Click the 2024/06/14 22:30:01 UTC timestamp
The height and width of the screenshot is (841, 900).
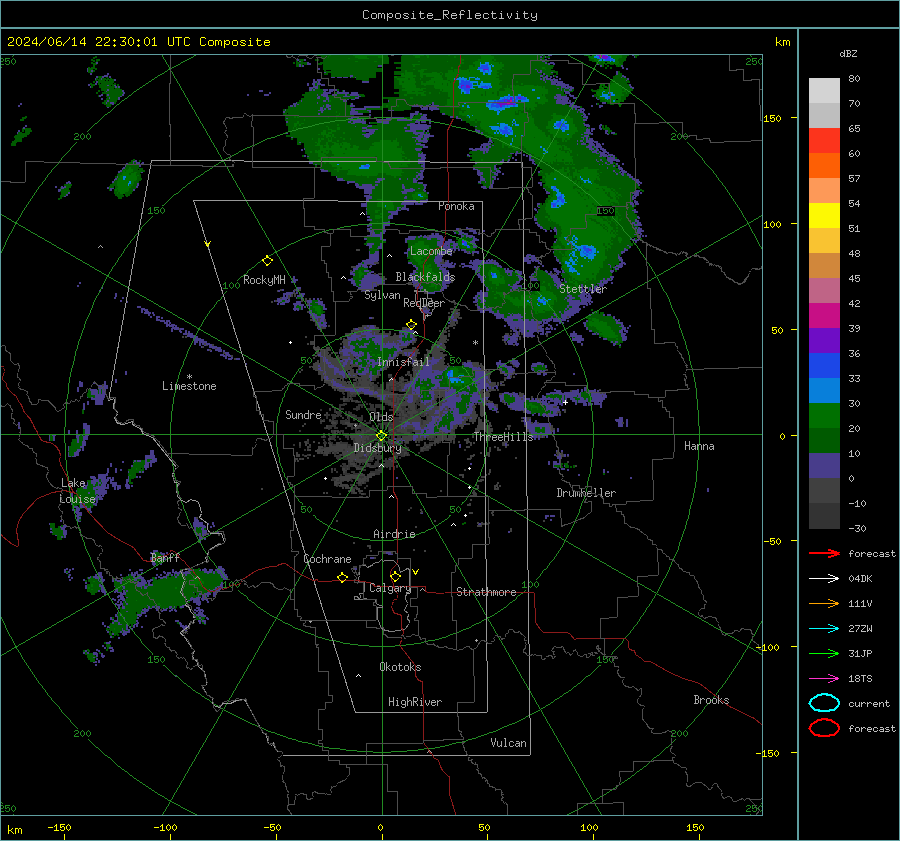pyautogui.click(x=98, y=42)
